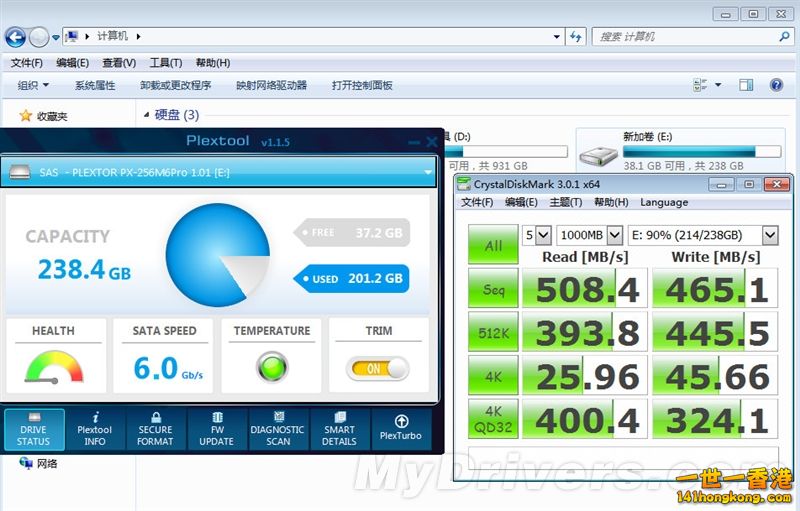
Task: Open 查看(V) menu in Explorer
Action: point(119,63)
